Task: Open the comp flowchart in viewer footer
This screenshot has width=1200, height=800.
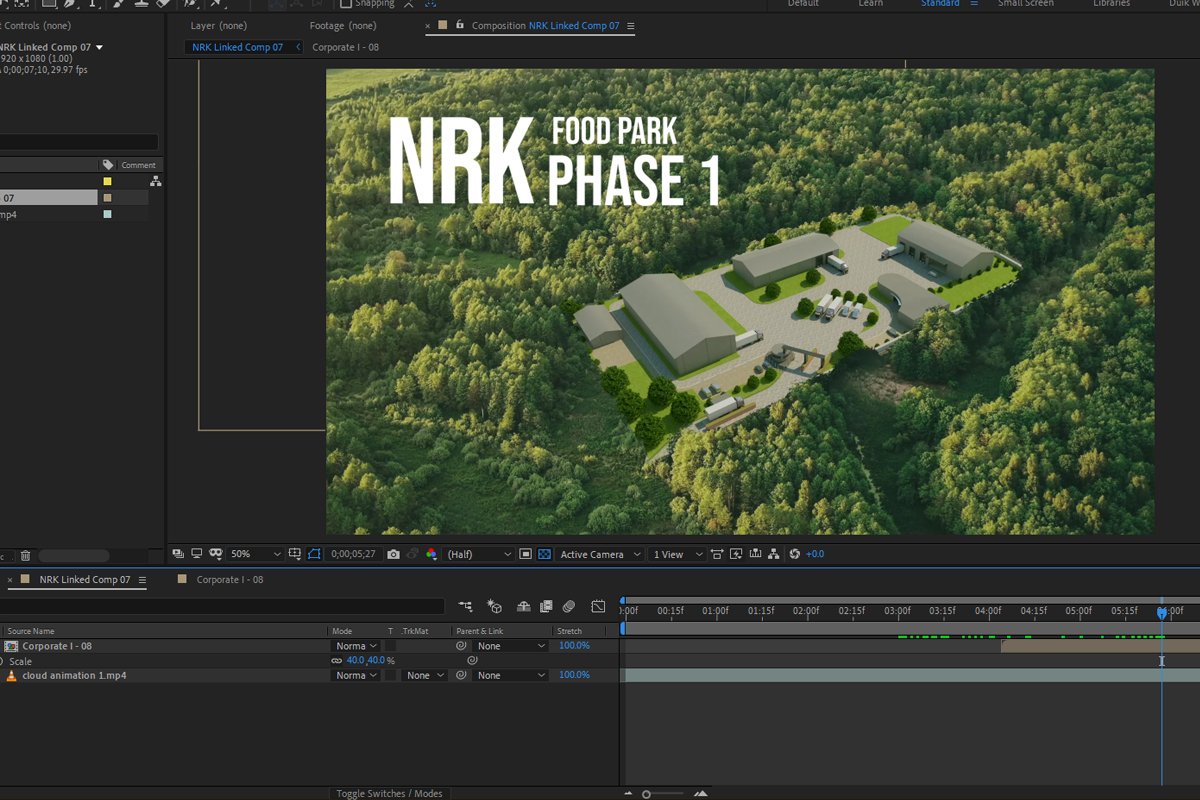Action: tap(773, 554)
